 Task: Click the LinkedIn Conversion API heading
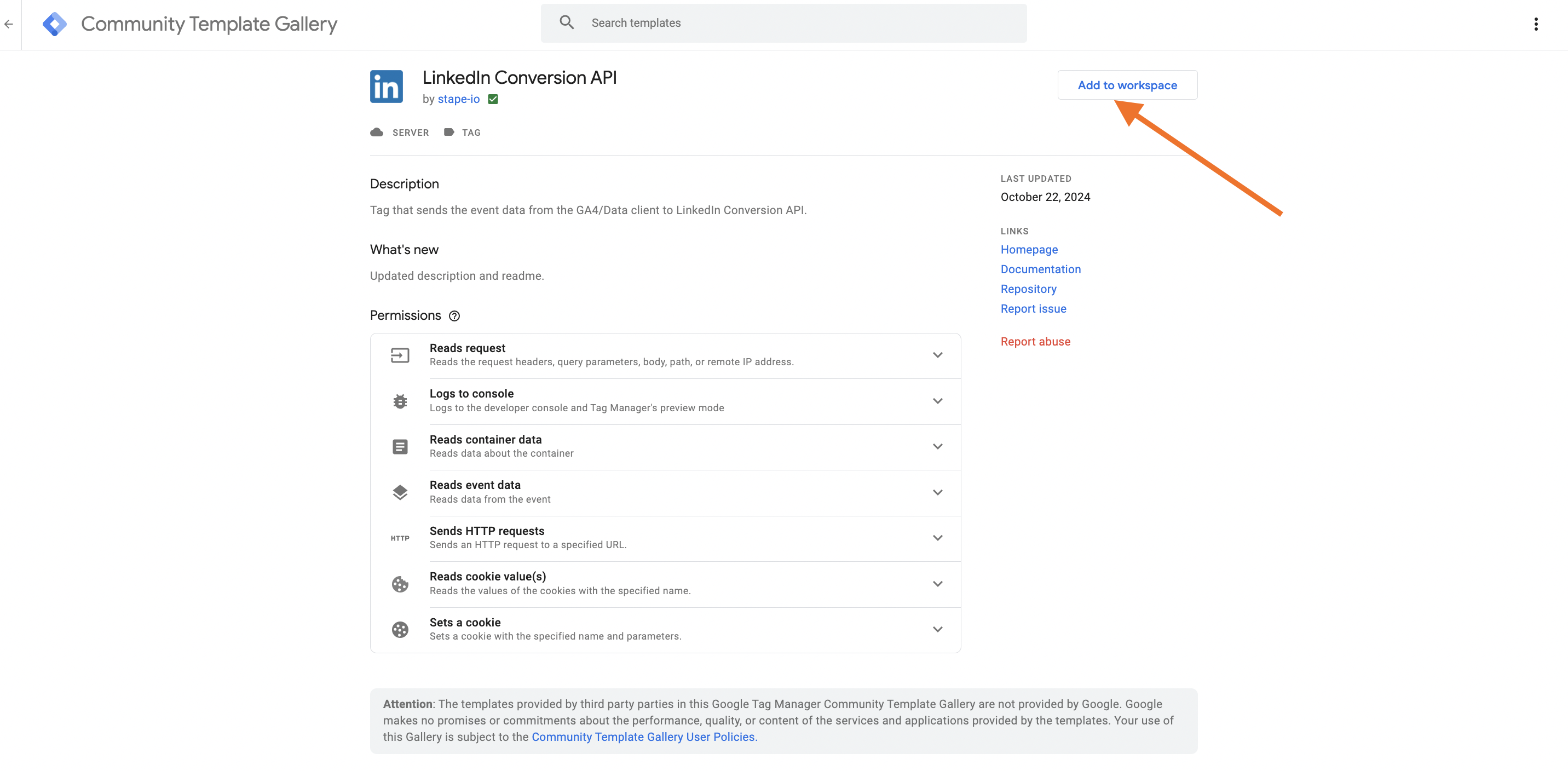[519, 77]
